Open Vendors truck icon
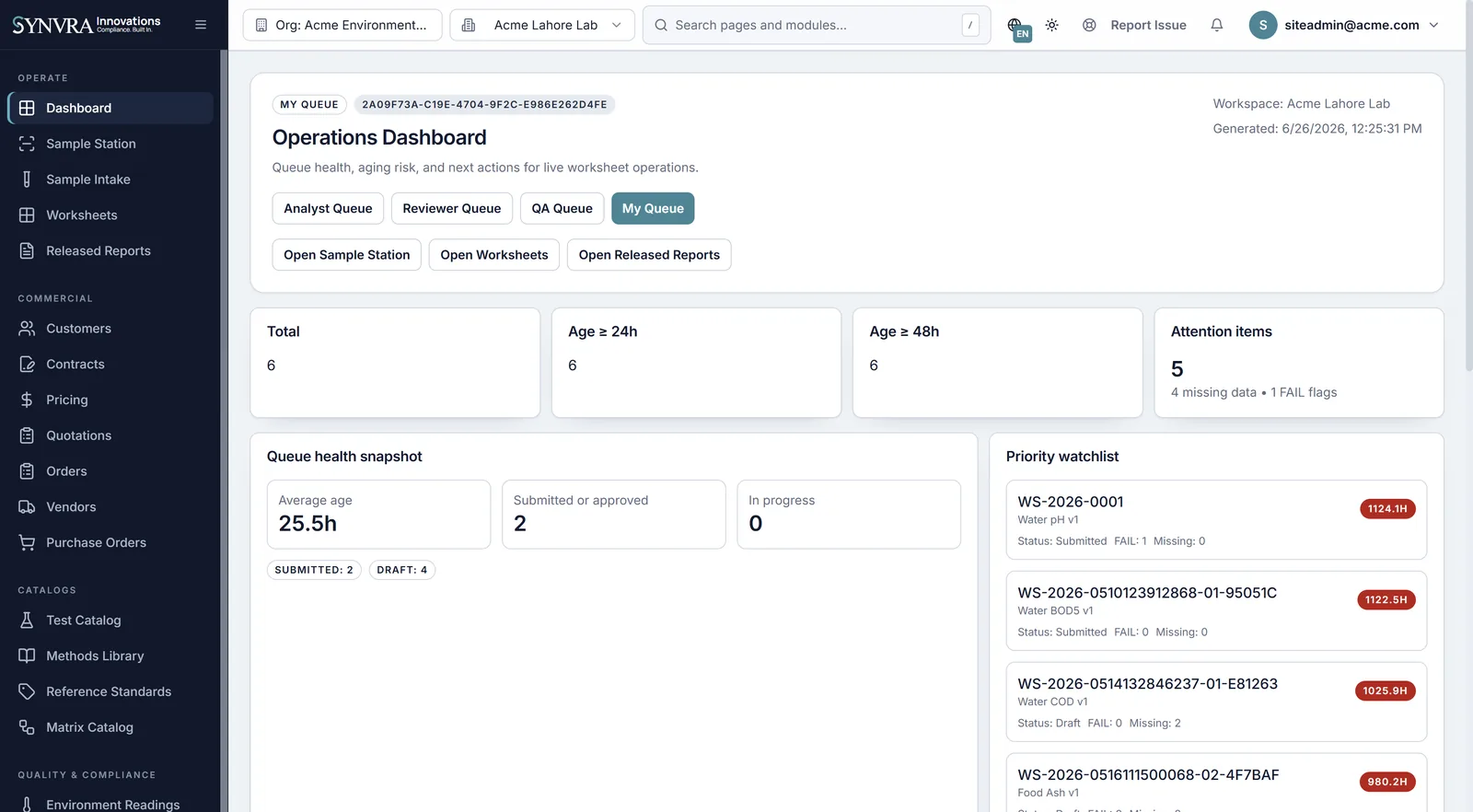The height and width of the screenshot is (812, 1473). point(27,507)
